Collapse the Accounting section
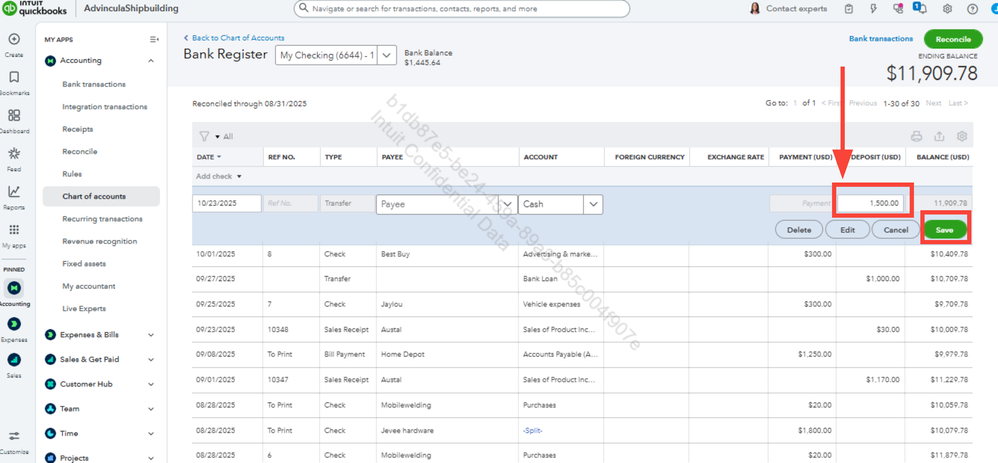 (x=151, y=61)
